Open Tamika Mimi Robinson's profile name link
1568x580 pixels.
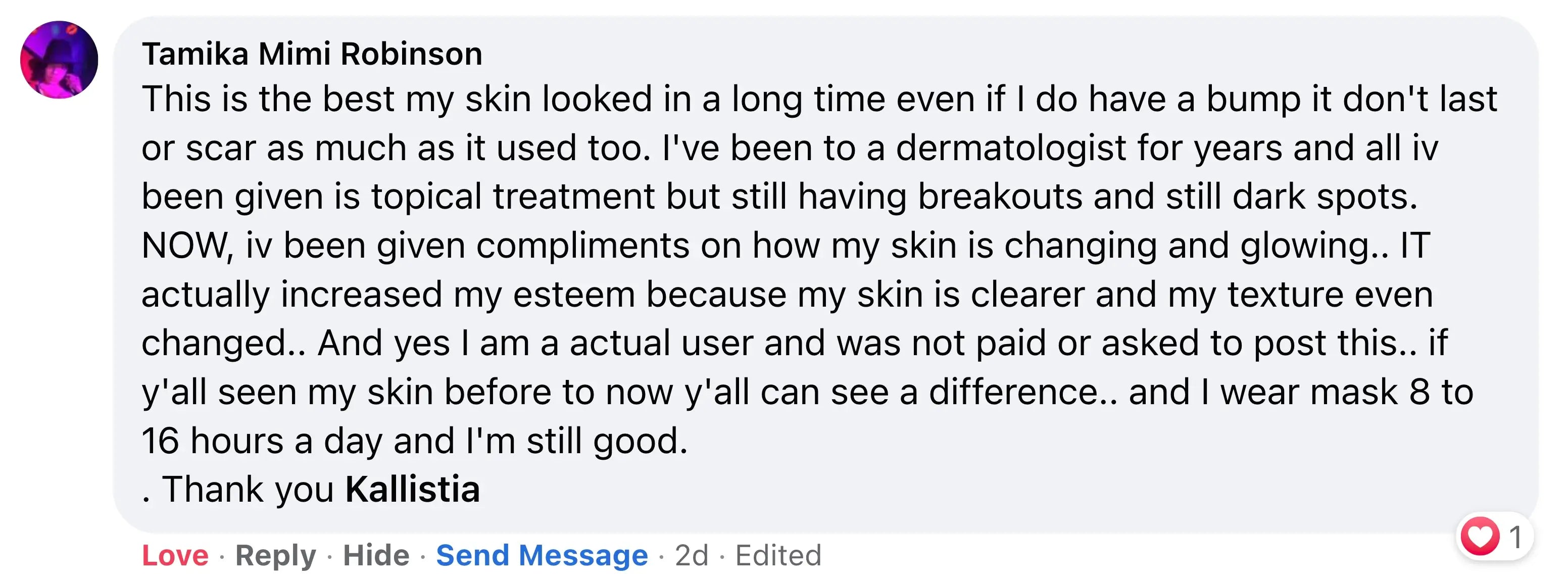coord(312,54)
